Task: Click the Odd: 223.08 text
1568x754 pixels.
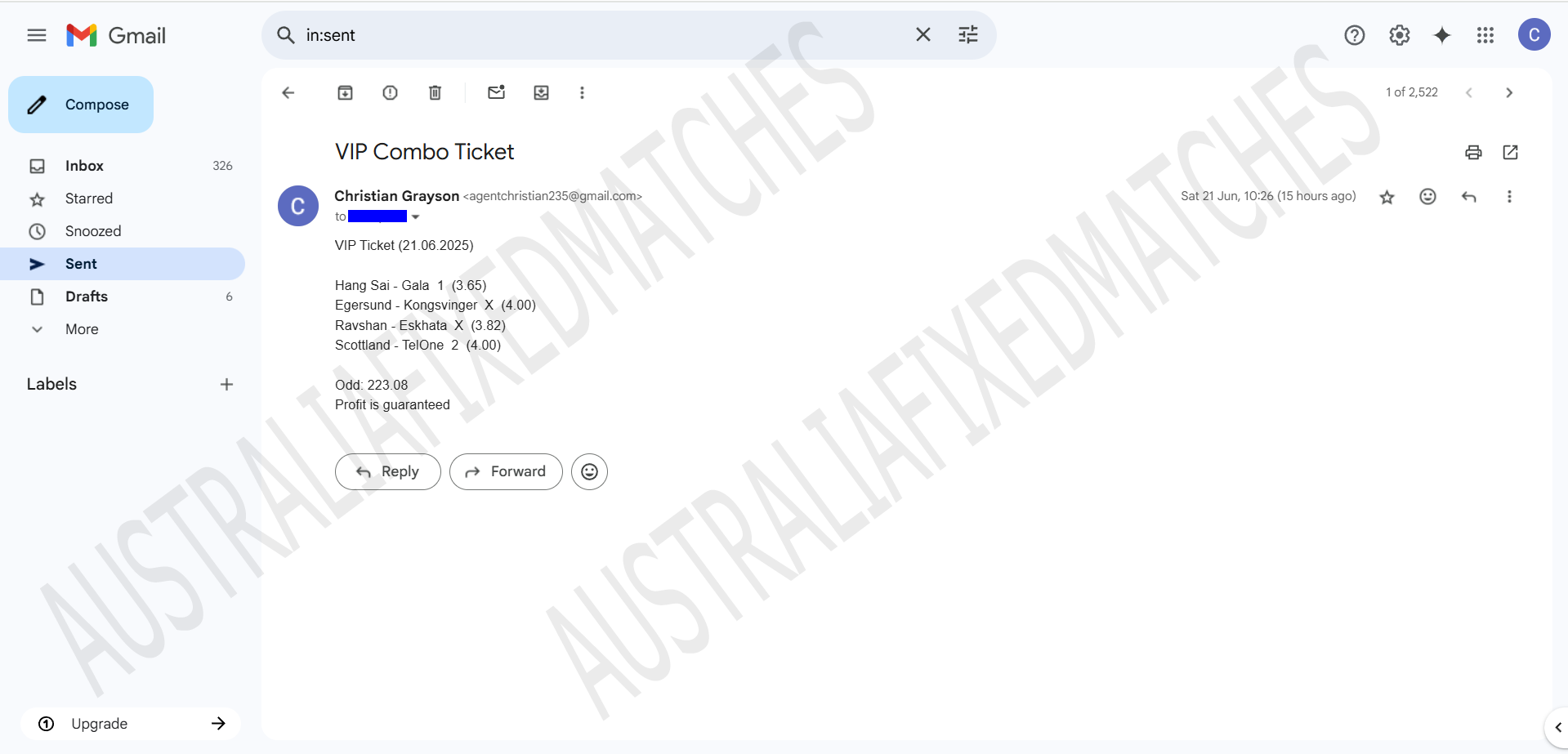Action: pos(371,385)
